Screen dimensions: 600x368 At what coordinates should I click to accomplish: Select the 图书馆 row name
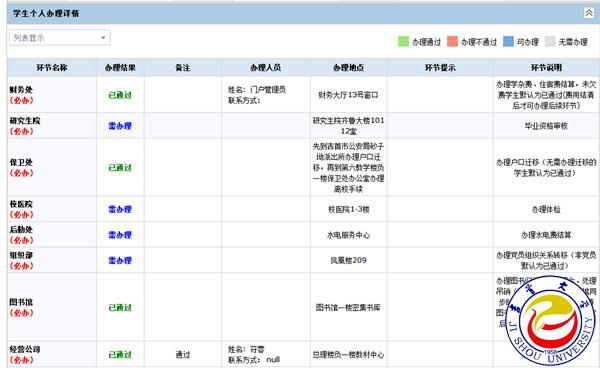21,303
